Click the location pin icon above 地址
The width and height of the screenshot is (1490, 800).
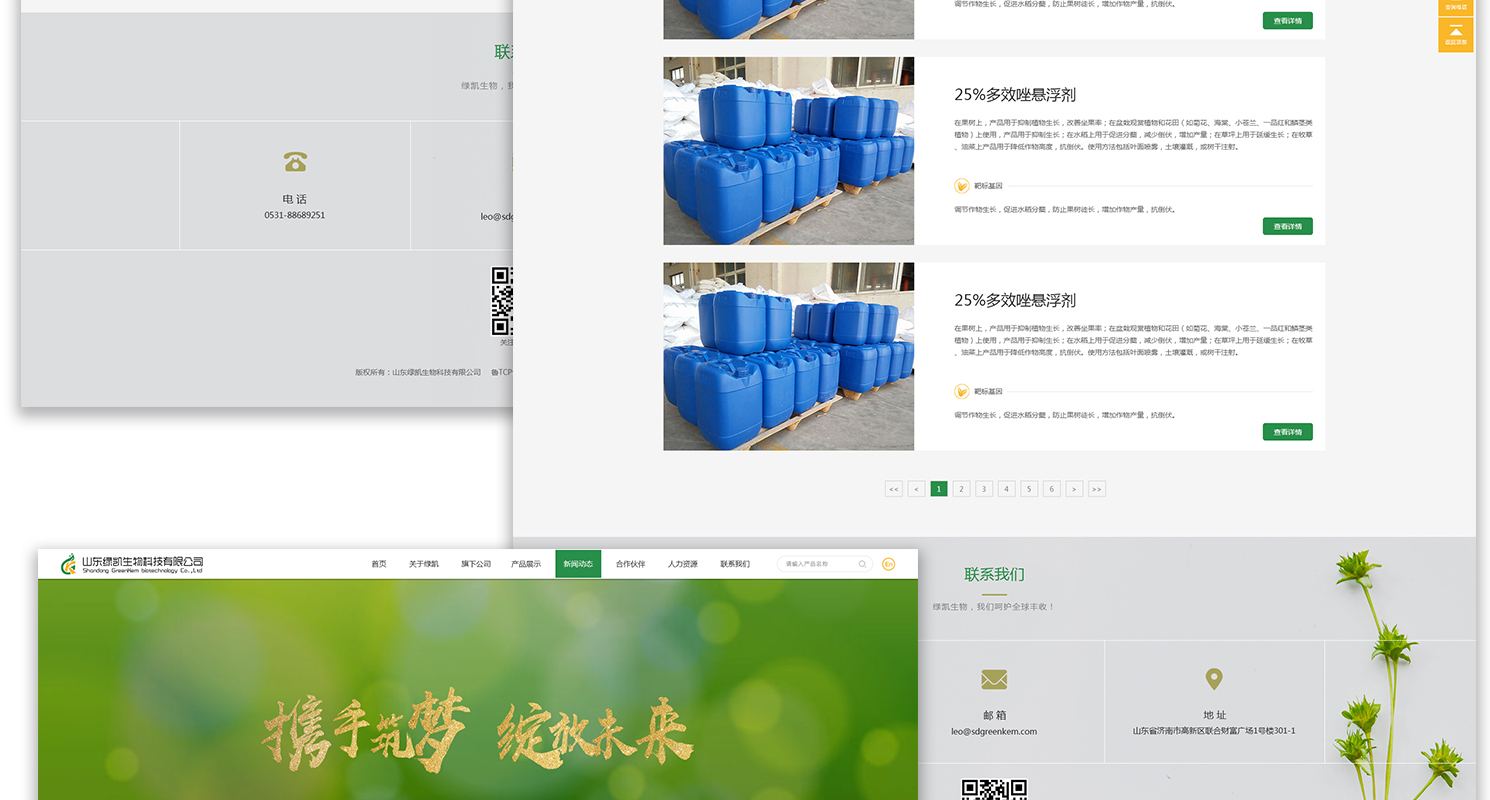point(1214,680)
